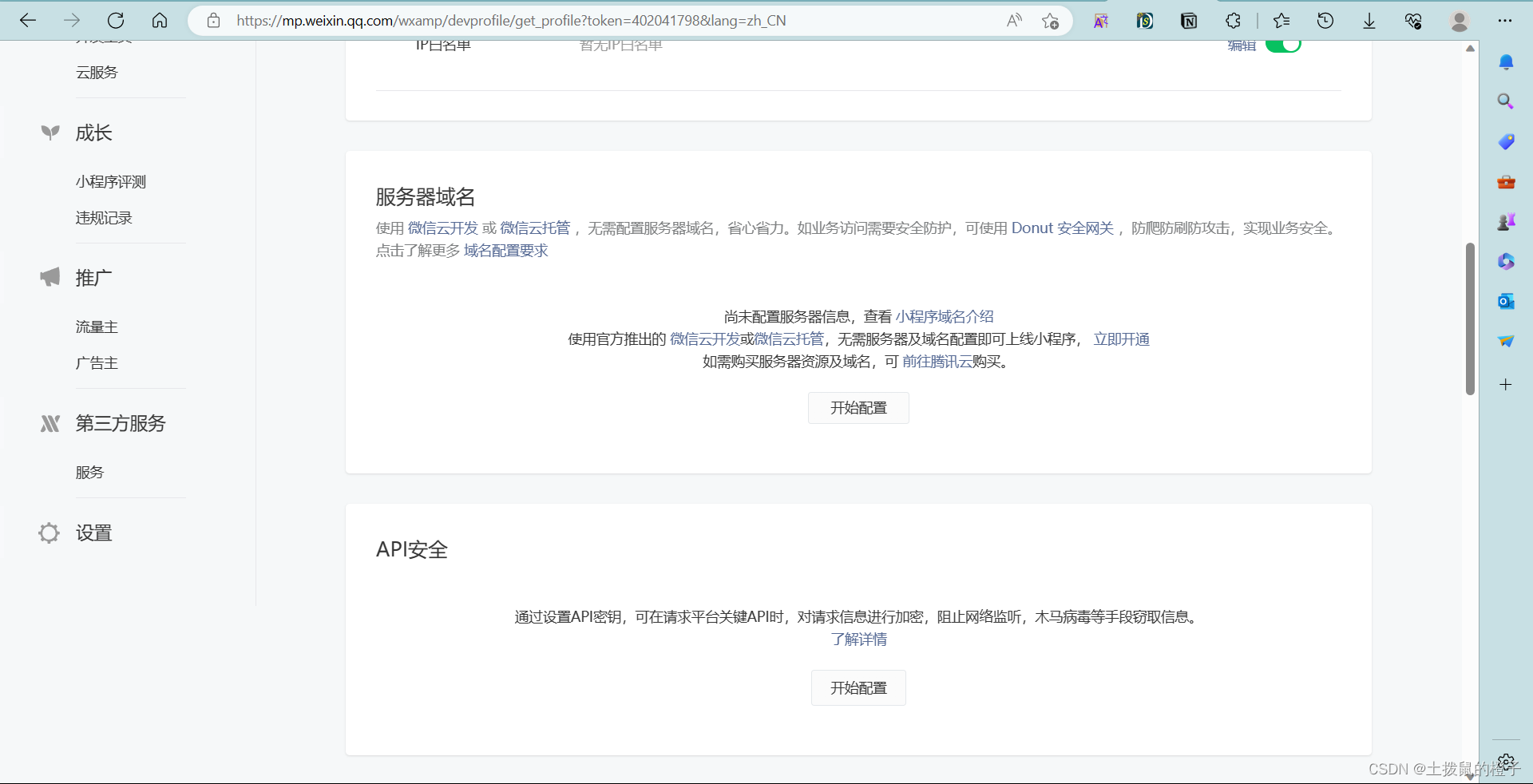Image resolution: width=1533 pixels, height=784 pixels.
Task: Open 云服务 in left menu
Action: (x=97, y=73)
